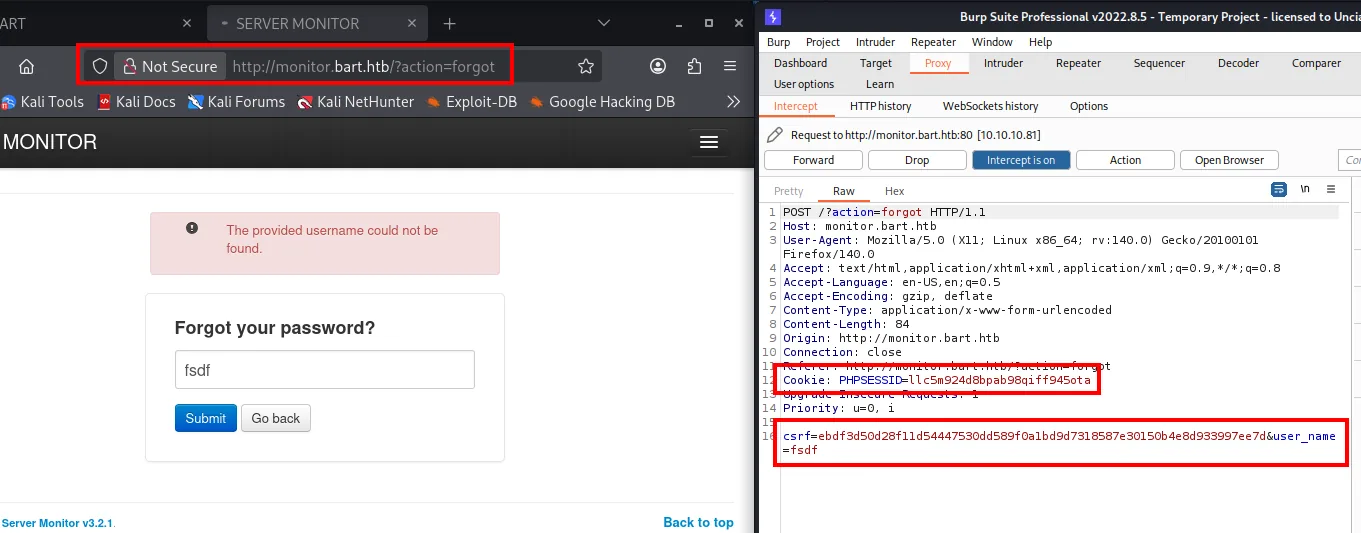Screen dimensions: 1361x533
Task: Close the SERVER MONITOR browser tab
Action: pos(412,23)
